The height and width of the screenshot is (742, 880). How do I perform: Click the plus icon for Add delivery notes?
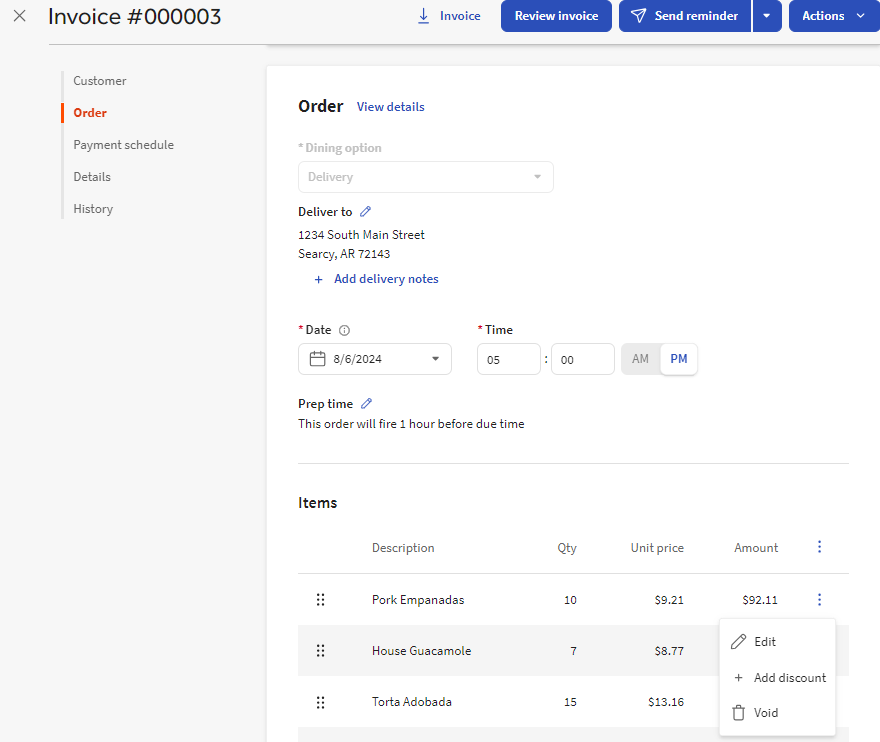[318, 279]
